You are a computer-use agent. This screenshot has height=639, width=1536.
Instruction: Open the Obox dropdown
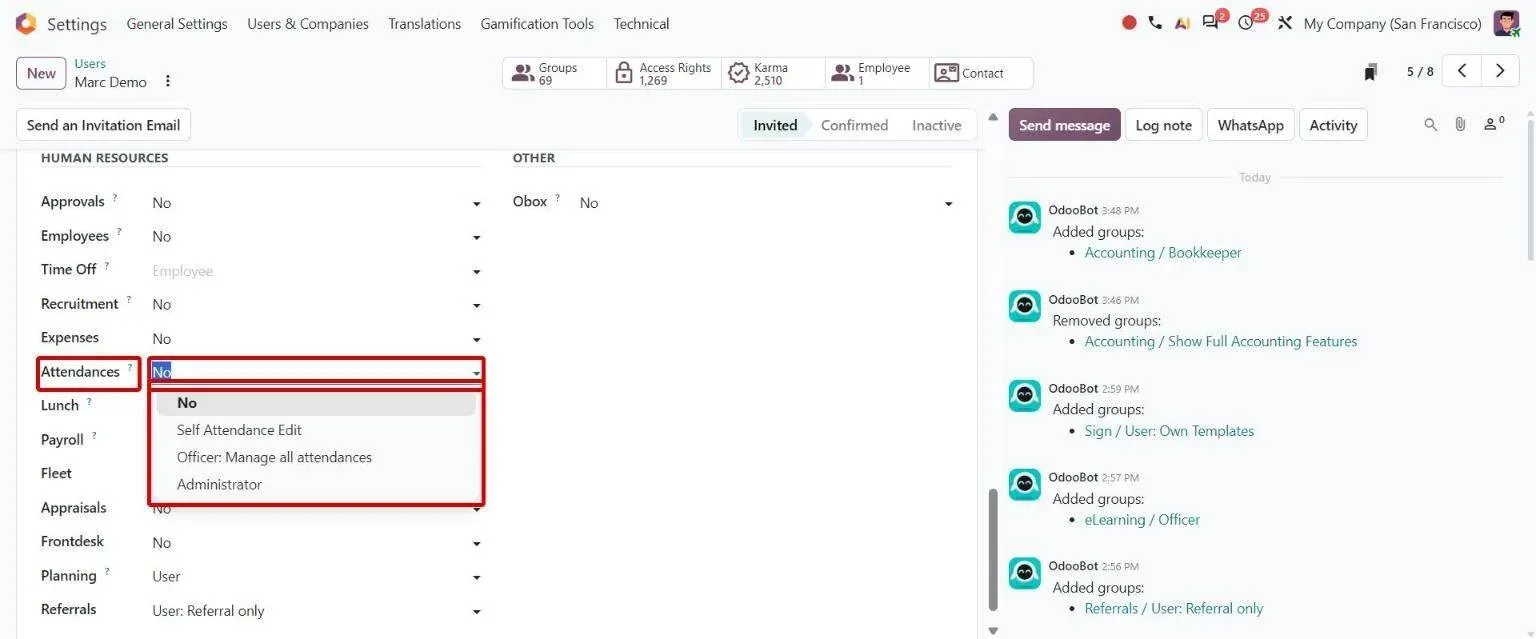tap(766, 203)
